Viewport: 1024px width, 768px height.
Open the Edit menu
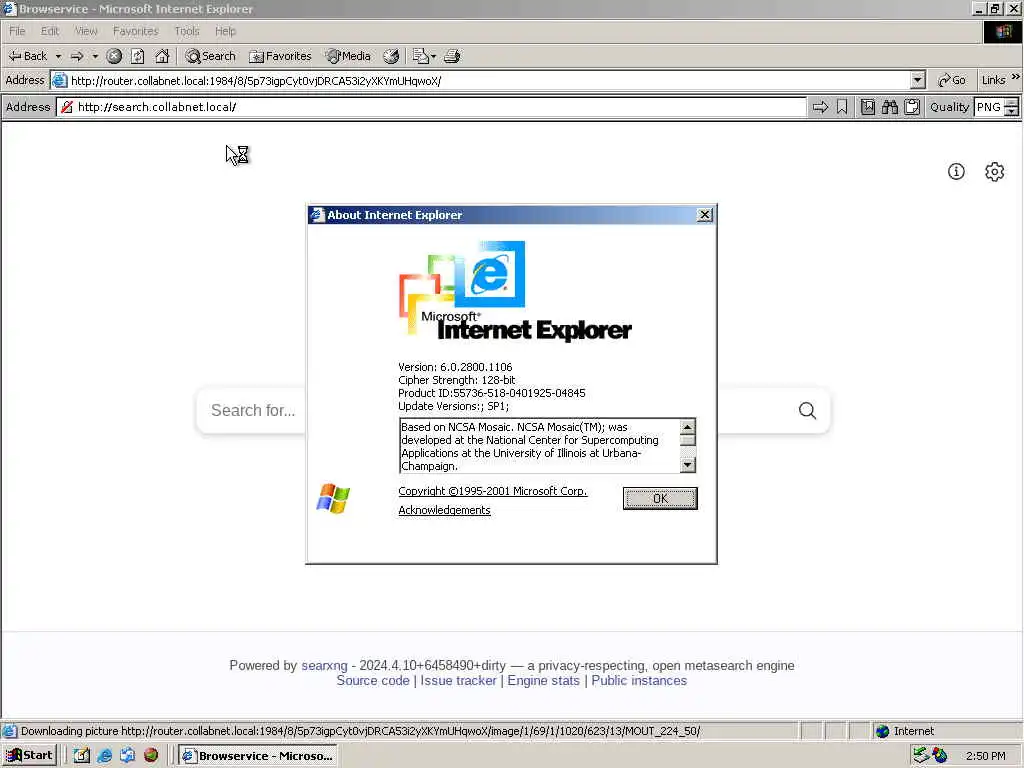(x=50, y=31)
